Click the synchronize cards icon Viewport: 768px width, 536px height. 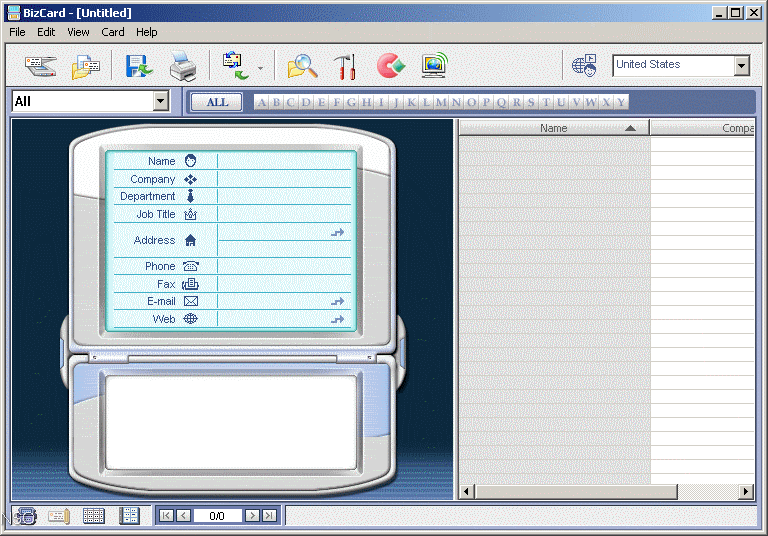(x=235, y=66)
